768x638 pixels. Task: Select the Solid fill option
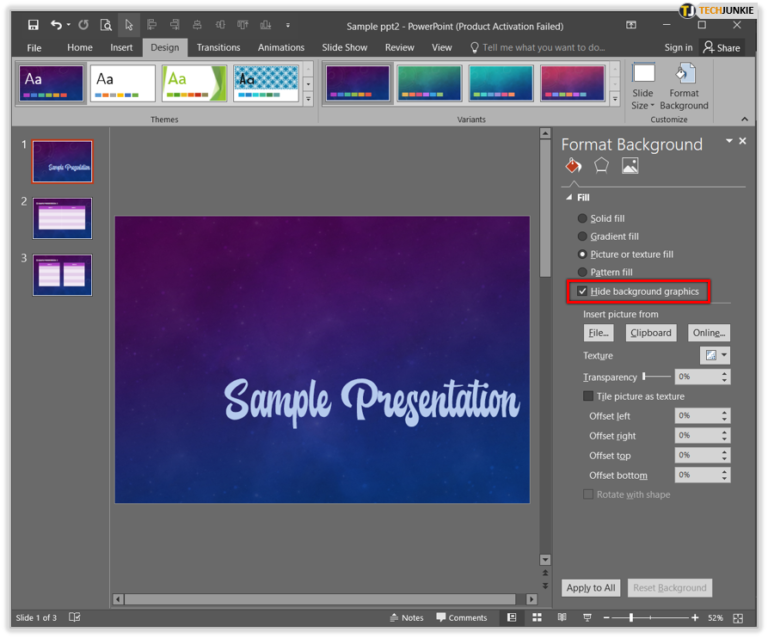coord(601,218)
